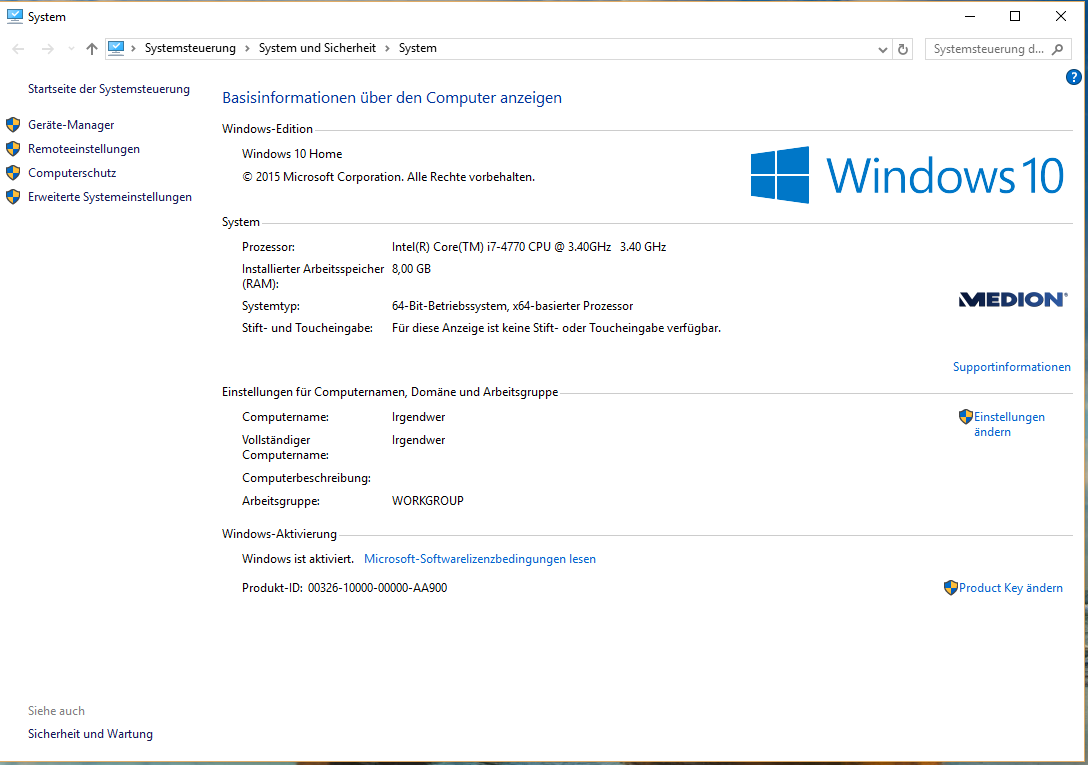Click the shield icon beside Remoteeinstellungen
Image resolution: width=1088 pixels, height=765 pixels.
coord(13,149)
